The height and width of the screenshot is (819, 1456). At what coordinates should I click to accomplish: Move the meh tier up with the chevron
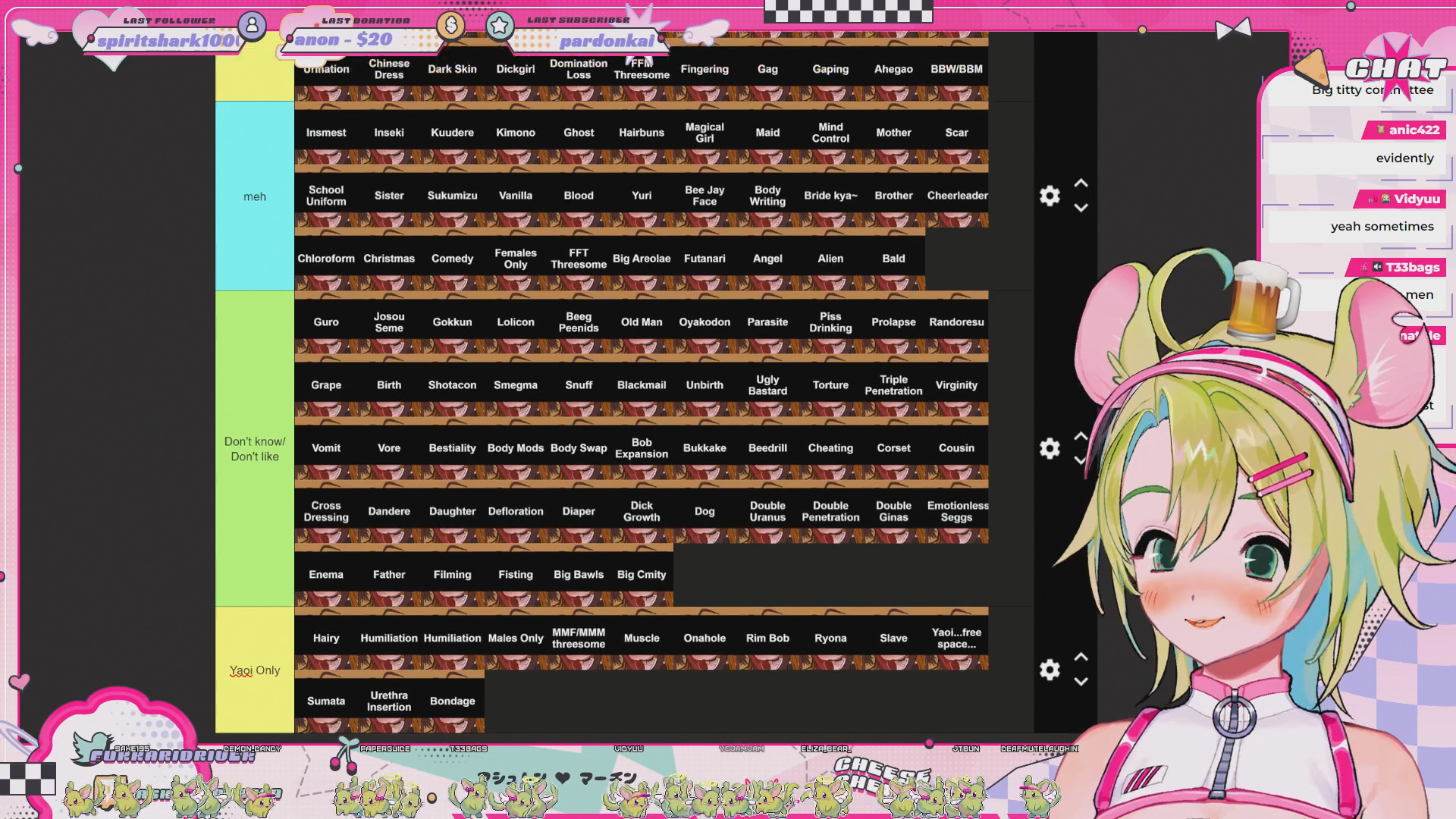[x=1081, y=184]
